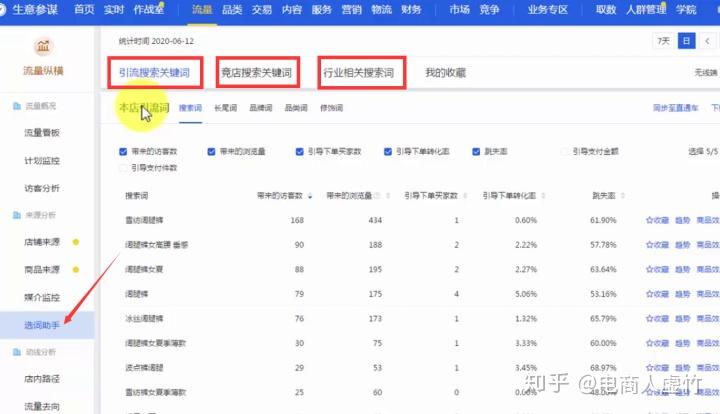This screenshot has width=720, height=414.
Task: Open the 竞店搜索关键词 tab
Action: tap(257, 73)
